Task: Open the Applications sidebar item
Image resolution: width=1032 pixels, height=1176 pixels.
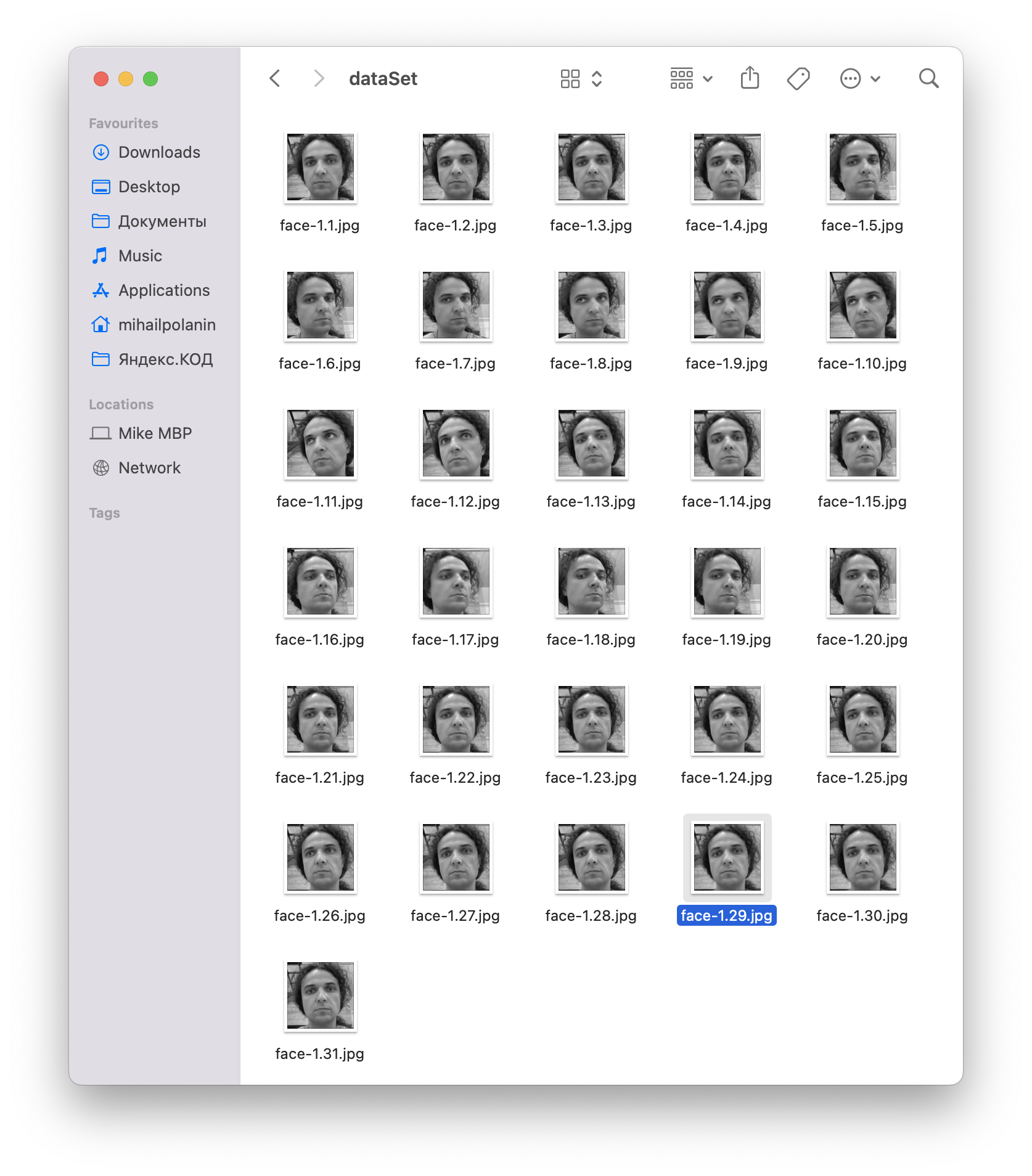Action: [x=164, y=290]
